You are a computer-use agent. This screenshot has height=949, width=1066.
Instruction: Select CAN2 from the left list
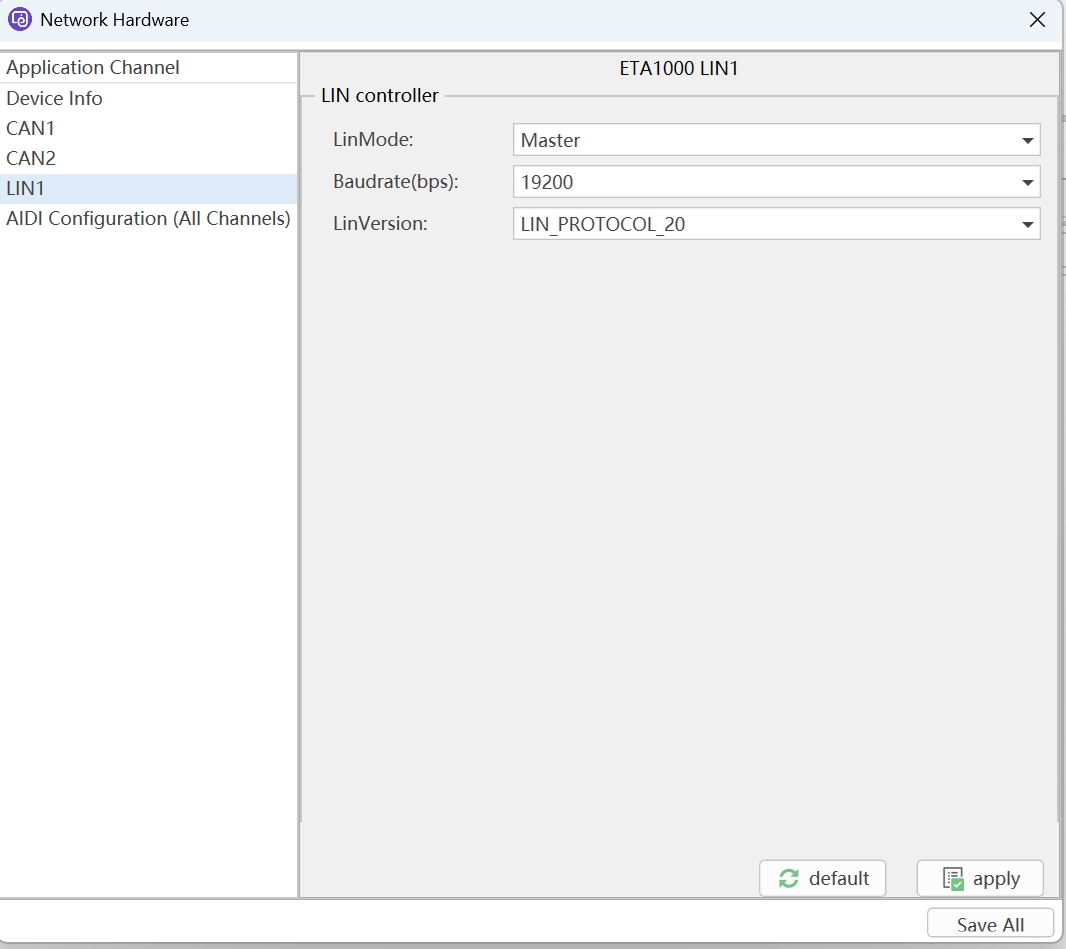(31, 158)
